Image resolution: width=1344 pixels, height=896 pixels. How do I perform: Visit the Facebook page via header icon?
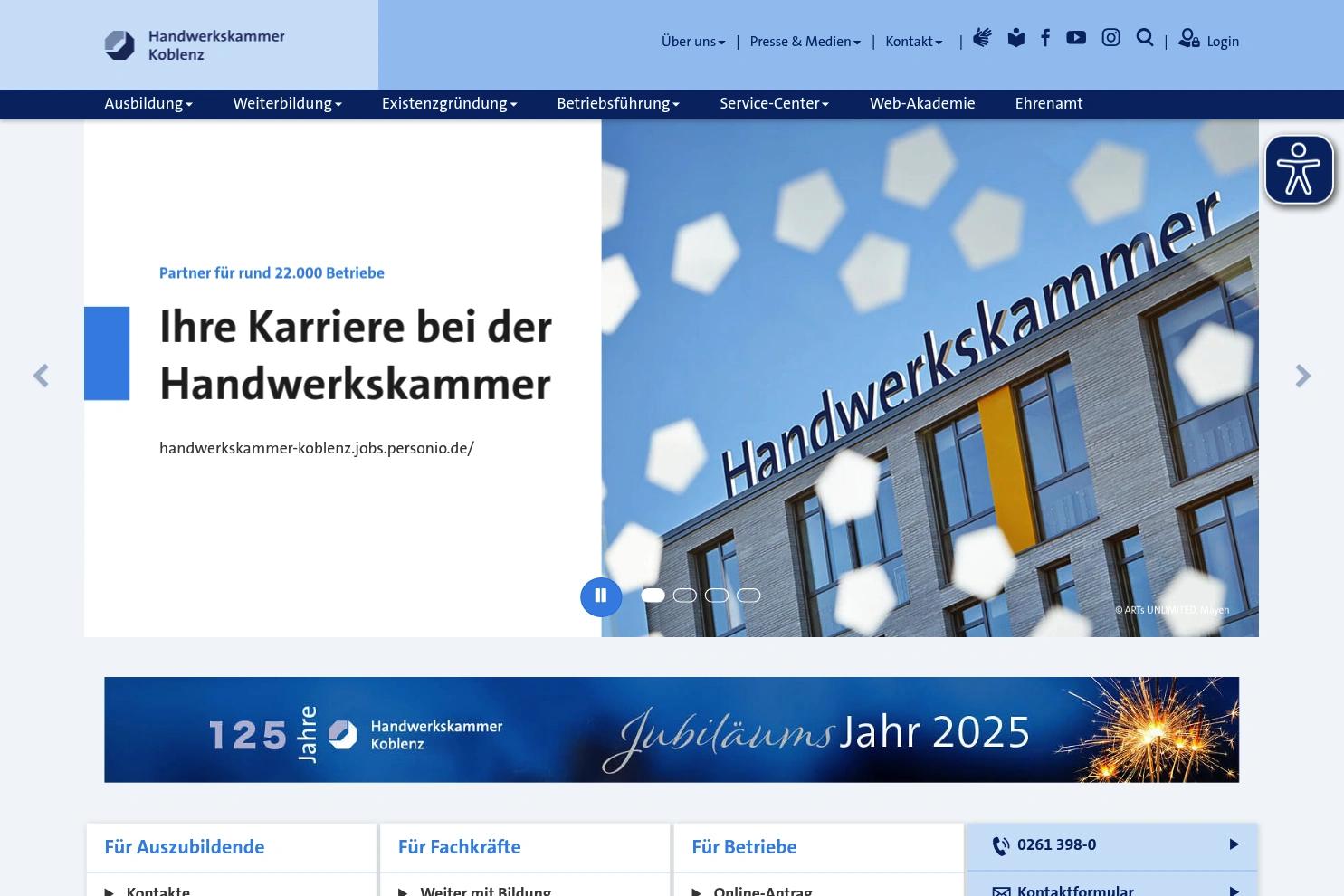[x=1045, y=37]
